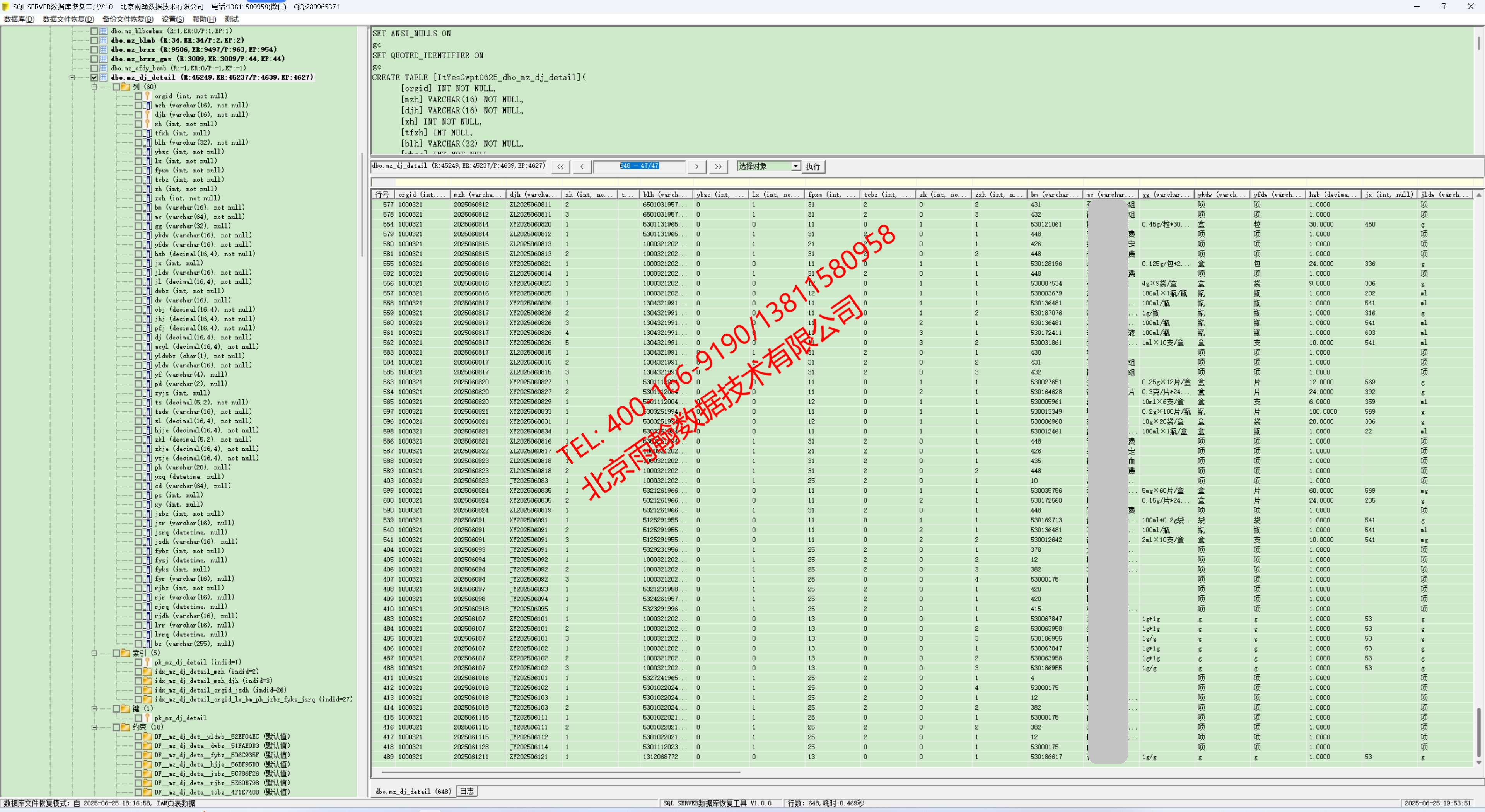Collapse the dbo.mz_dj_detail tree node
The height and width of the screenshot is (812, 1485).
pyautogui.click(x=72, y=77)
